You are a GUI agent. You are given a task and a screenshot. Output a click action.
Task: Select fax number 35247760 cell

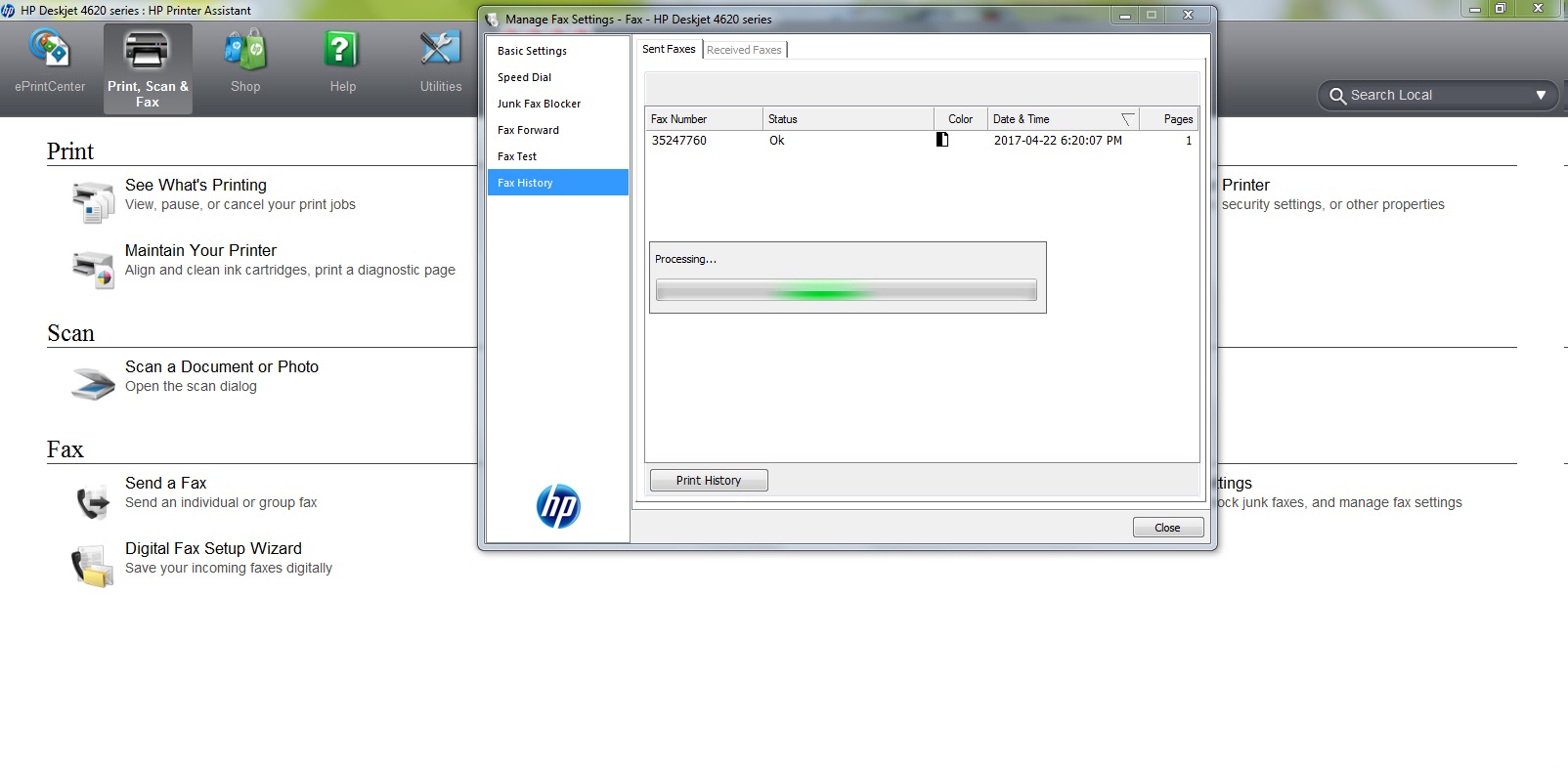click(679, 141)
